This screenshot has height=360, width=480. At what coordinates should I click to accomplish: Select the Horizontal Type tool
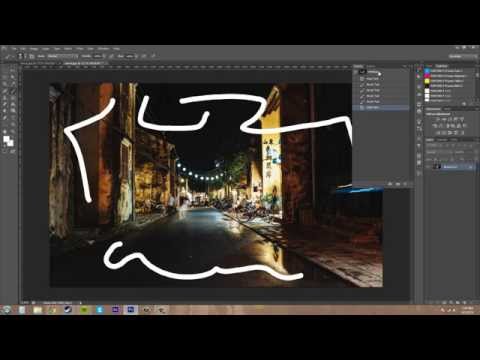click(13, 118)
